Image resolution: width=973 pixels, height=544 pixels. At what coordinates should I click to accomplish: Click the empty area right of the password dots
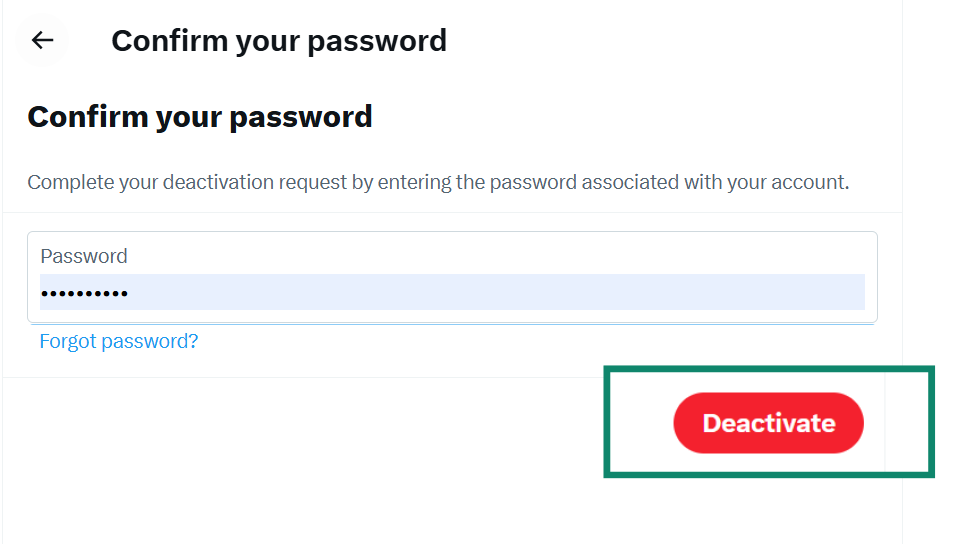pos(500,293)
